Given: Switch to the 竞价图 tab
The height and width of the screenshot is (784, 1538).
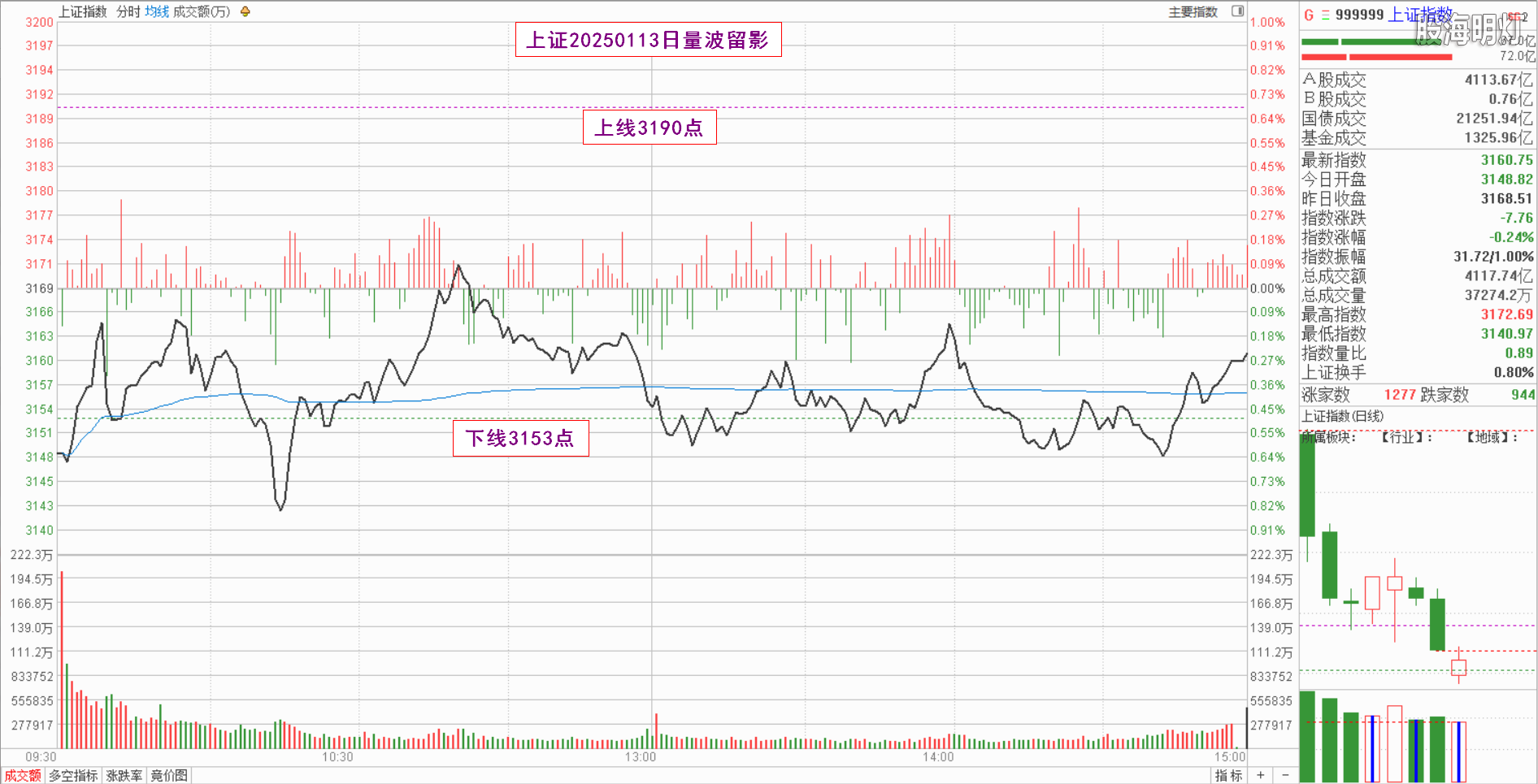Looking at the screenshot, I should (x=169, y=775).
